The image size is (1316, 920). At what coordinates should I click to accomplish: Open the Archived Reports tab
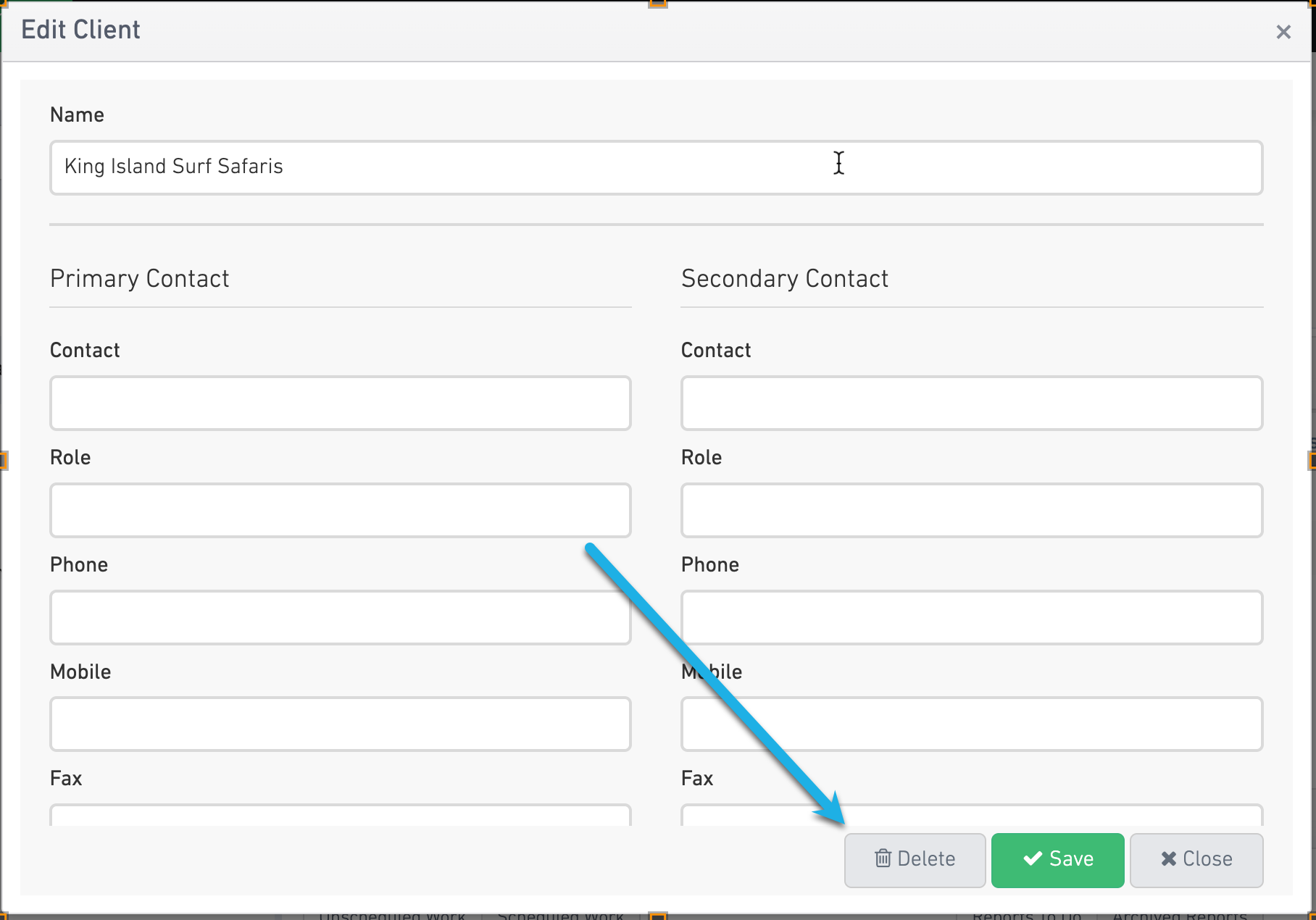1180,916
